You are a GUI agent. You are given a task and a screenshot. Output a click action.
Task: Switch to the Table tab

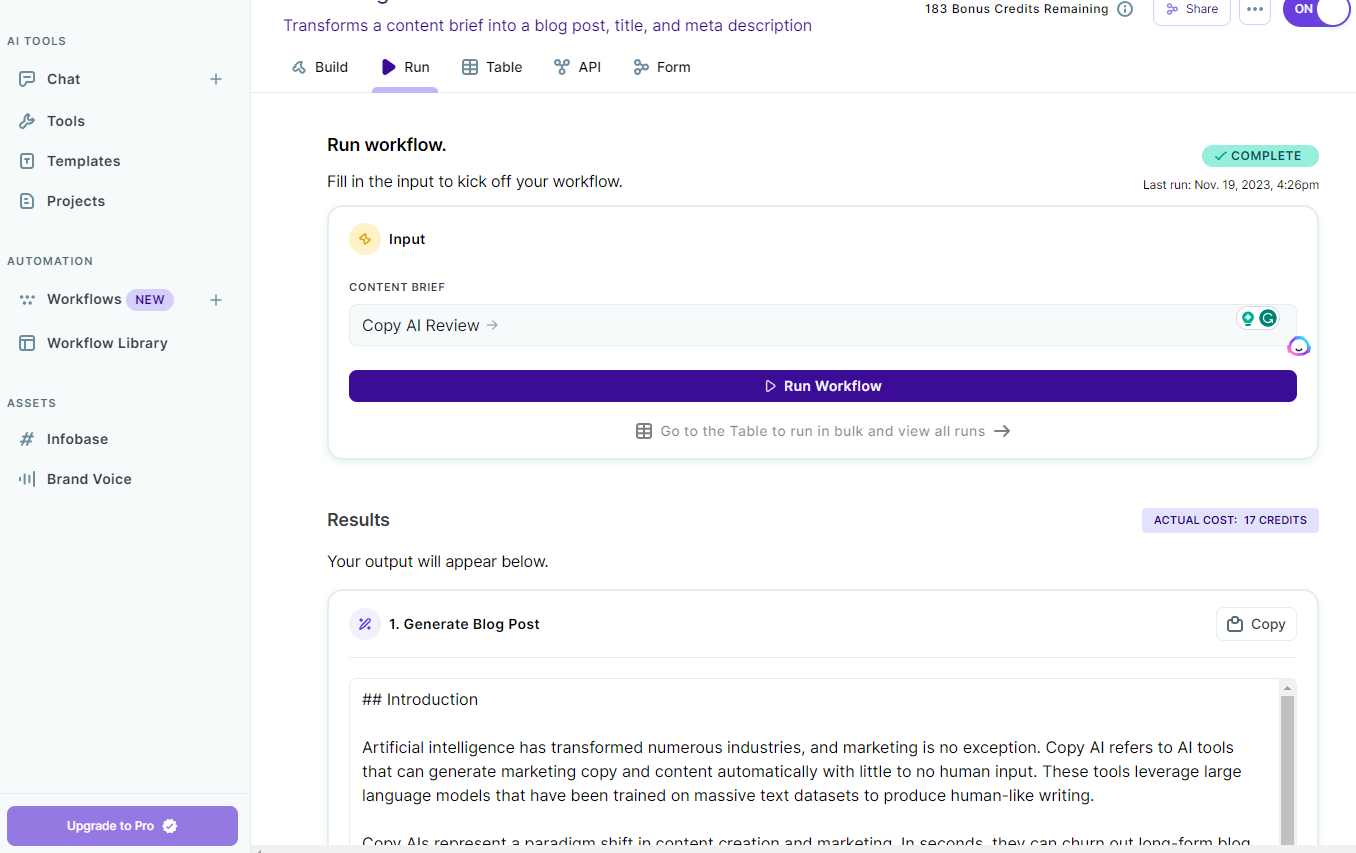(492, 67)
